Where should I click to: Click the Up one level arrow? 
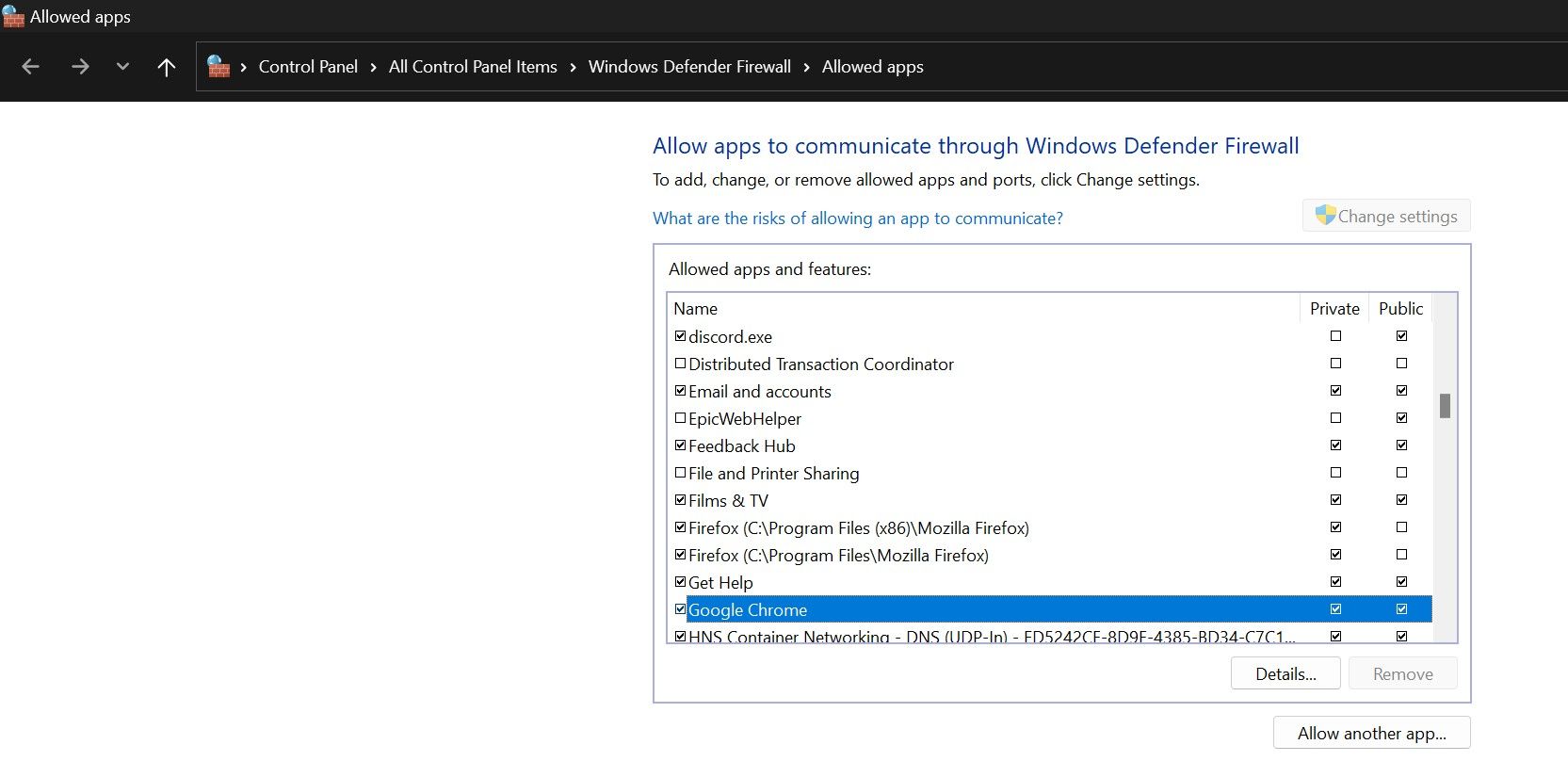click(167, 67)
